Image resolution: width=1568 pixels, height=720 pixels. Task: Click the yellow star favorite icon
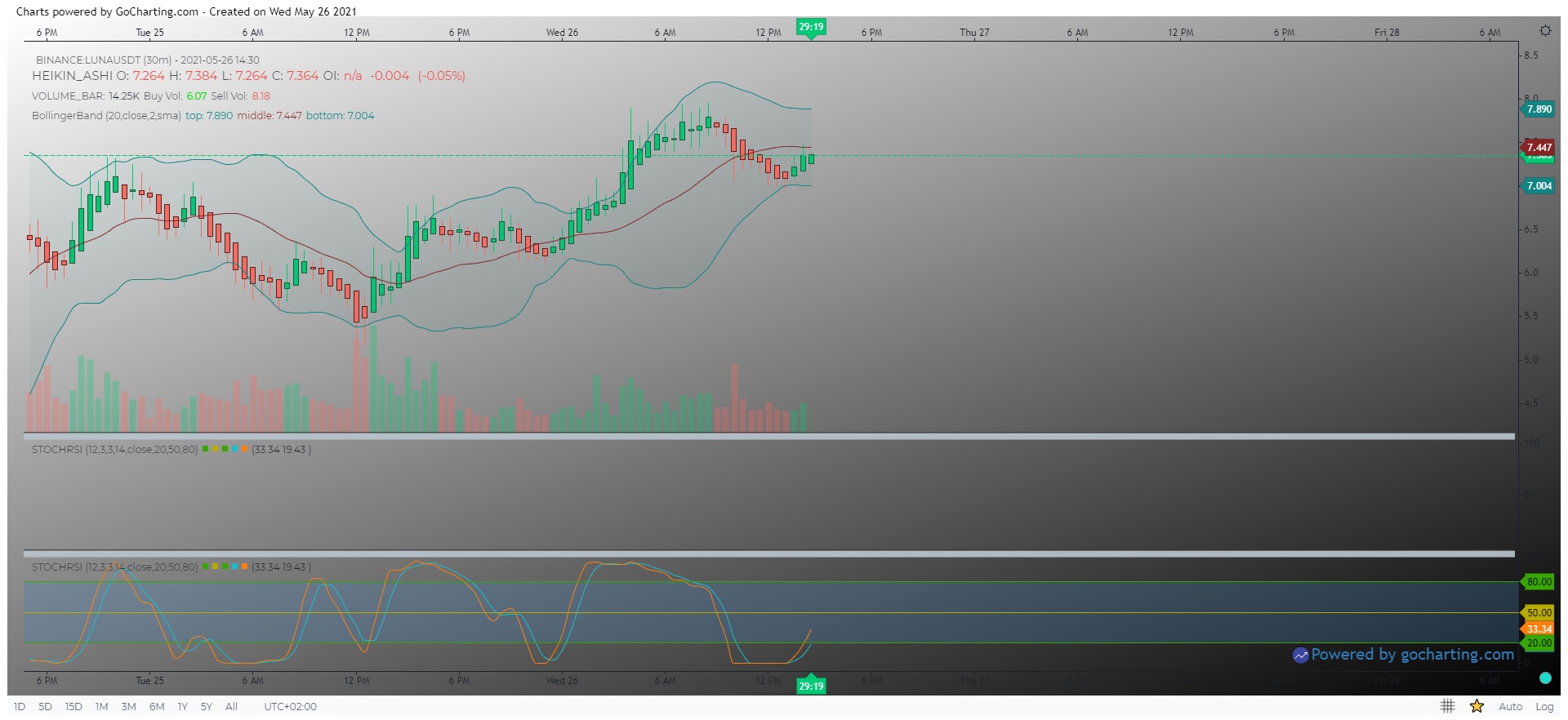coord(1477,706)
